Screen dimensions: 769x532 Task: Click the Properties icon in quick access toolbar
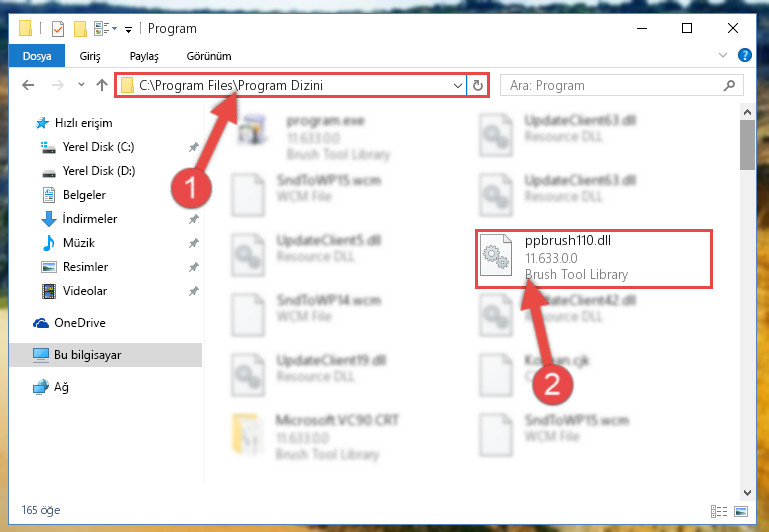tap(57, 28)
